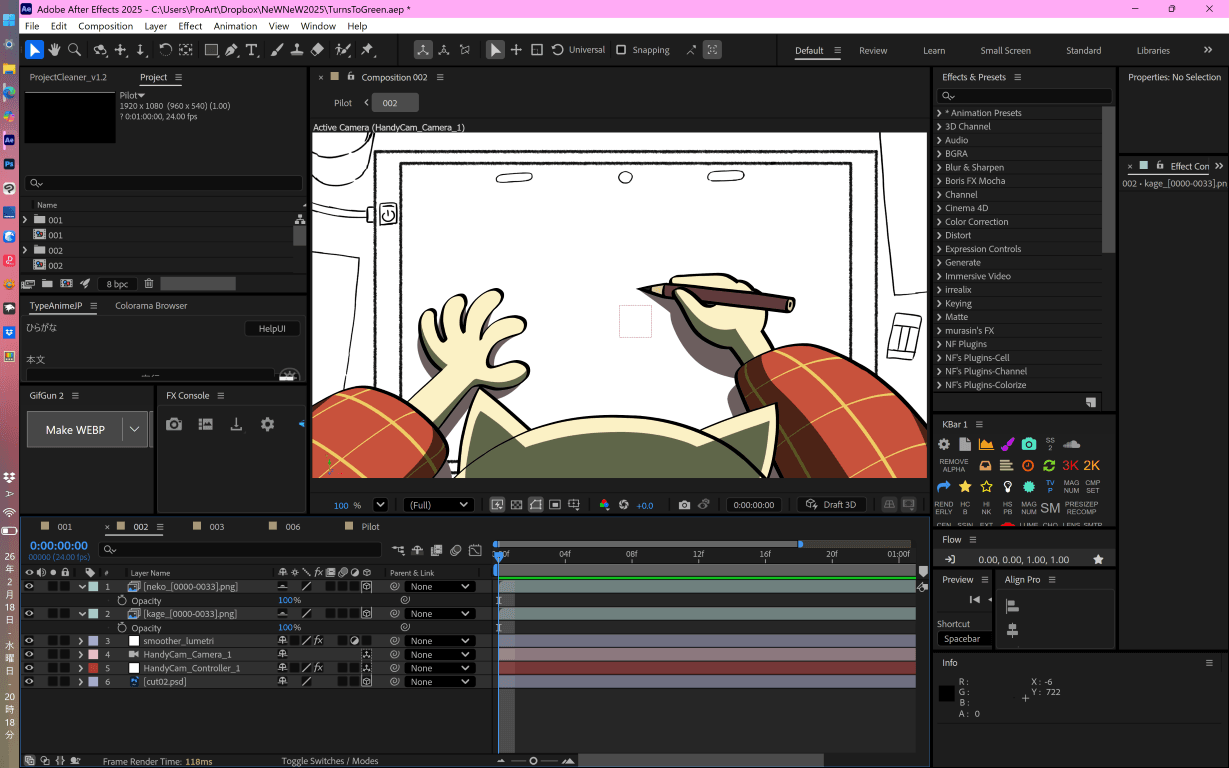Pick the Pen tool in toolbar
The width and height of the screenshot is (1229, 768).
coord(231,50)
